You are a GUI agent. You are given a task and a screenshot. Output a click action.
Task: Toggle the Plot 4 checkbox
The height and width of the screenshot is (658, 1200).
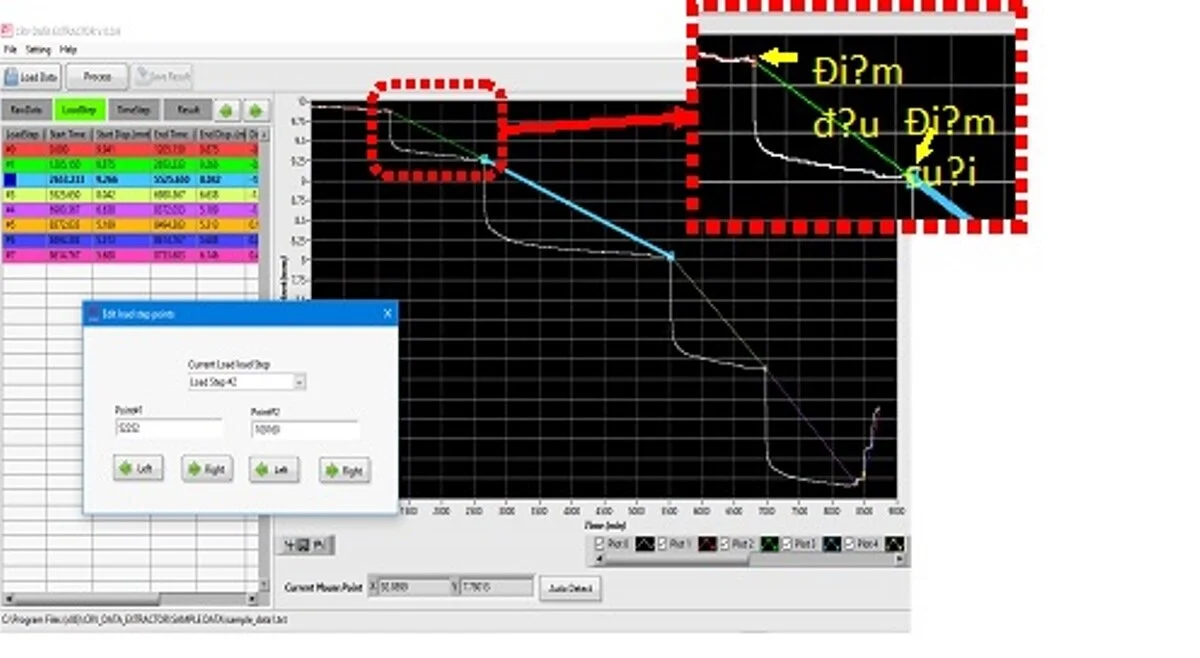(x=850, y=543)
